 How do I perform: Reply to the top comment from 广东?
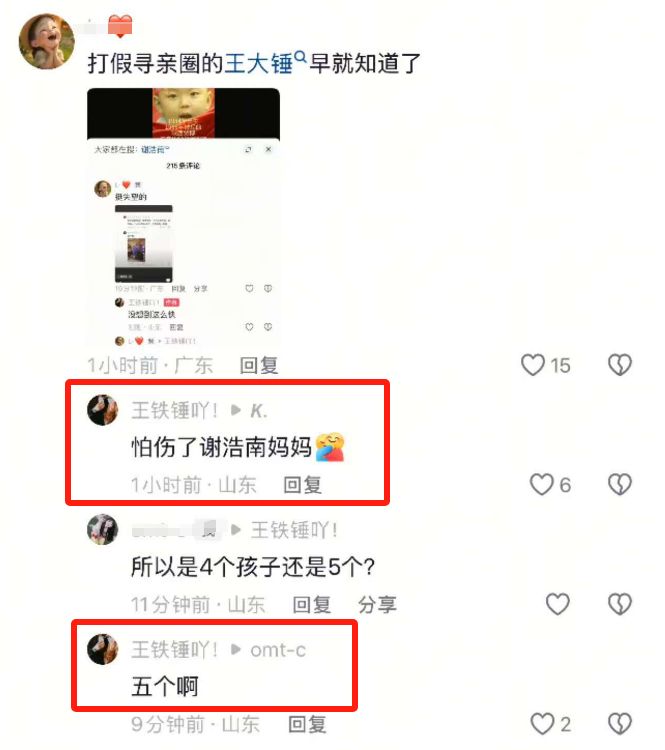click(x=258, y=365)
